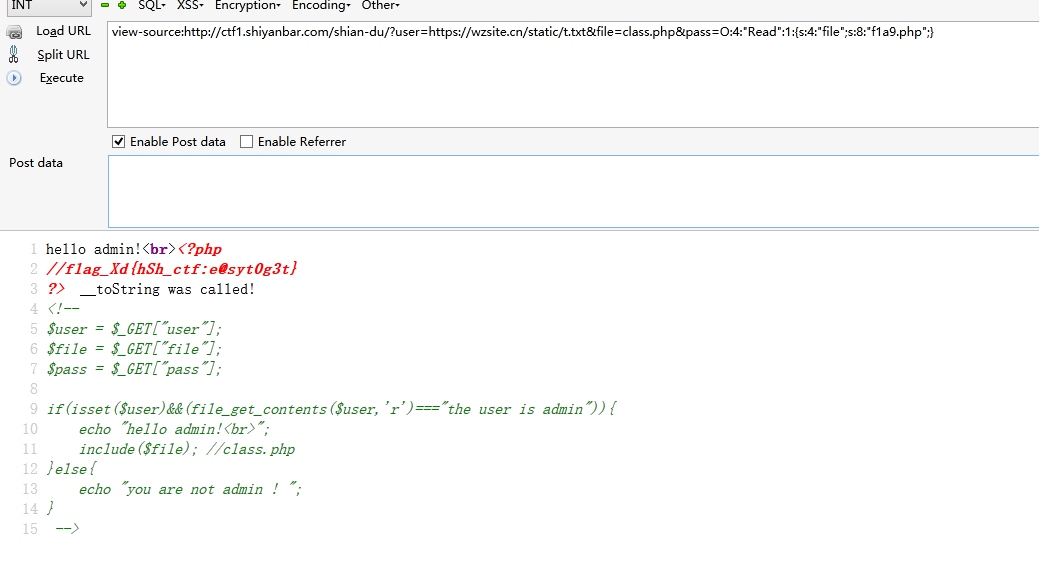Open the Encryption menu

(248, 5)
